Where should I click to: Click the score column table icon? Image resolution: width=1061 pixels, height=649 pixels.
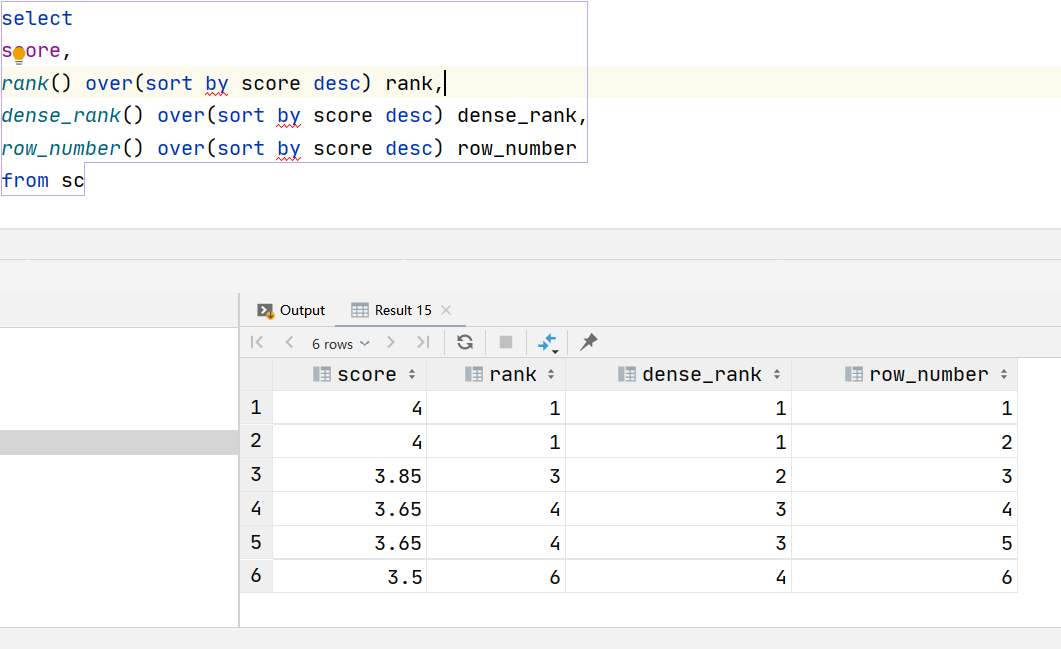click(322, 374)
